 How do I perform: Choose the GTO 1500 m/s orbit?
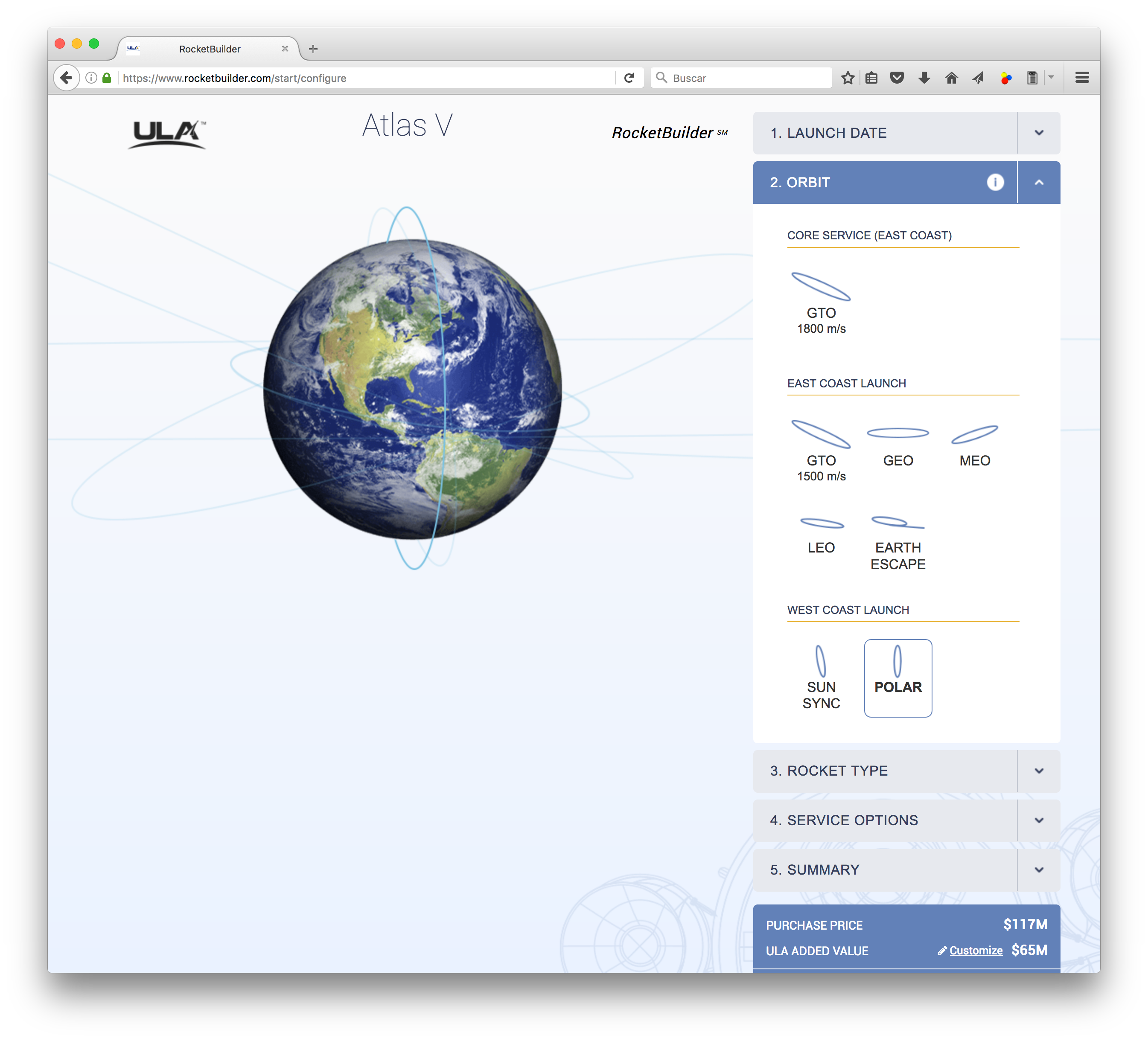coord(821,451)
